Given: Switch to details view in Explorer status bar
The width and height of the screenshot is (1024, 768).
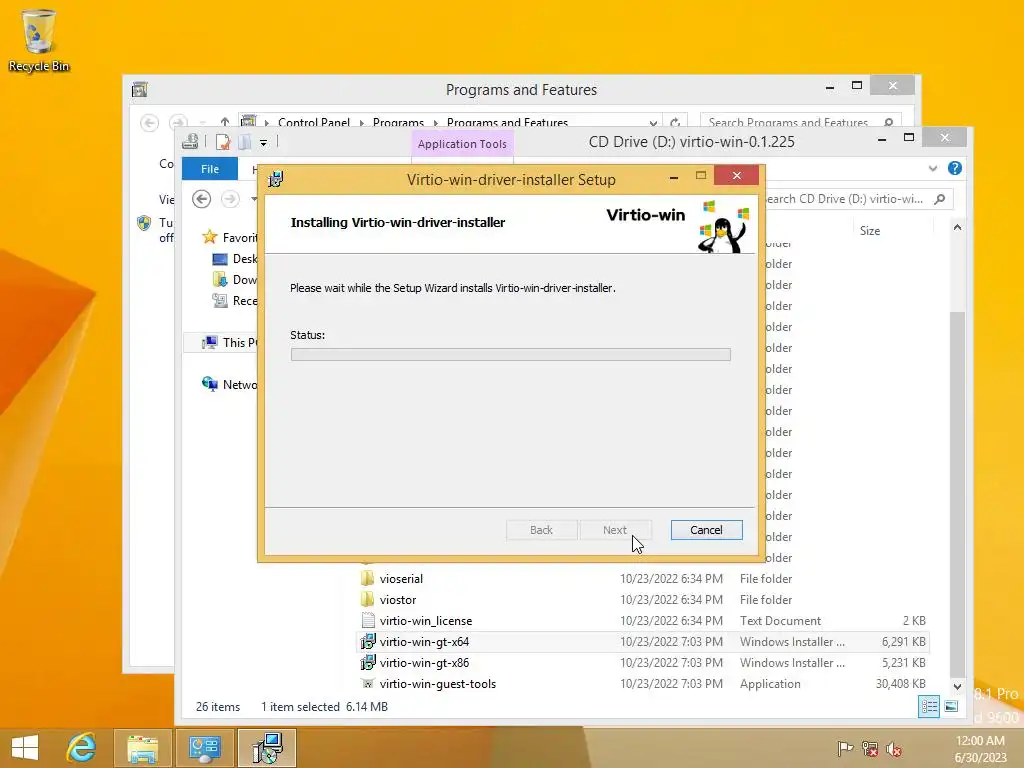Looking at the screenshot, I should 929,706.
